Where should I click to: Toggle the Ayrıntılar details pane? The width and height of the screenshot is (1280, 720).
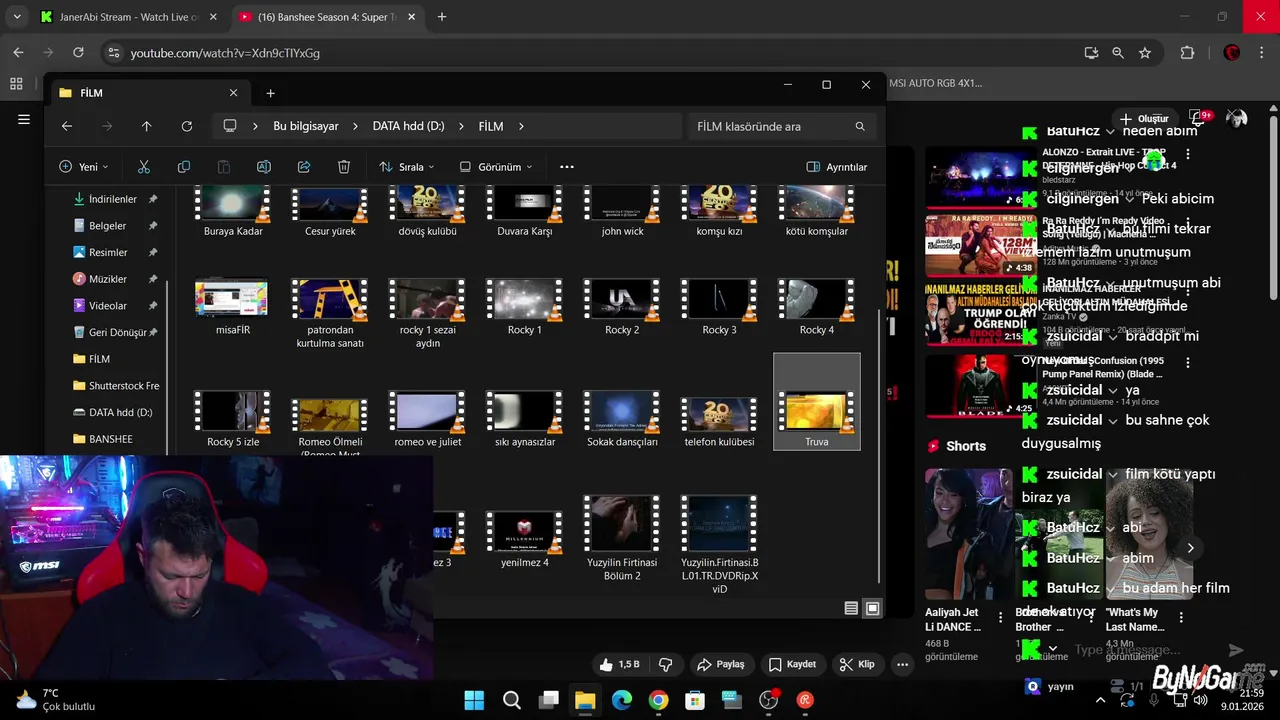coord(837,167)
